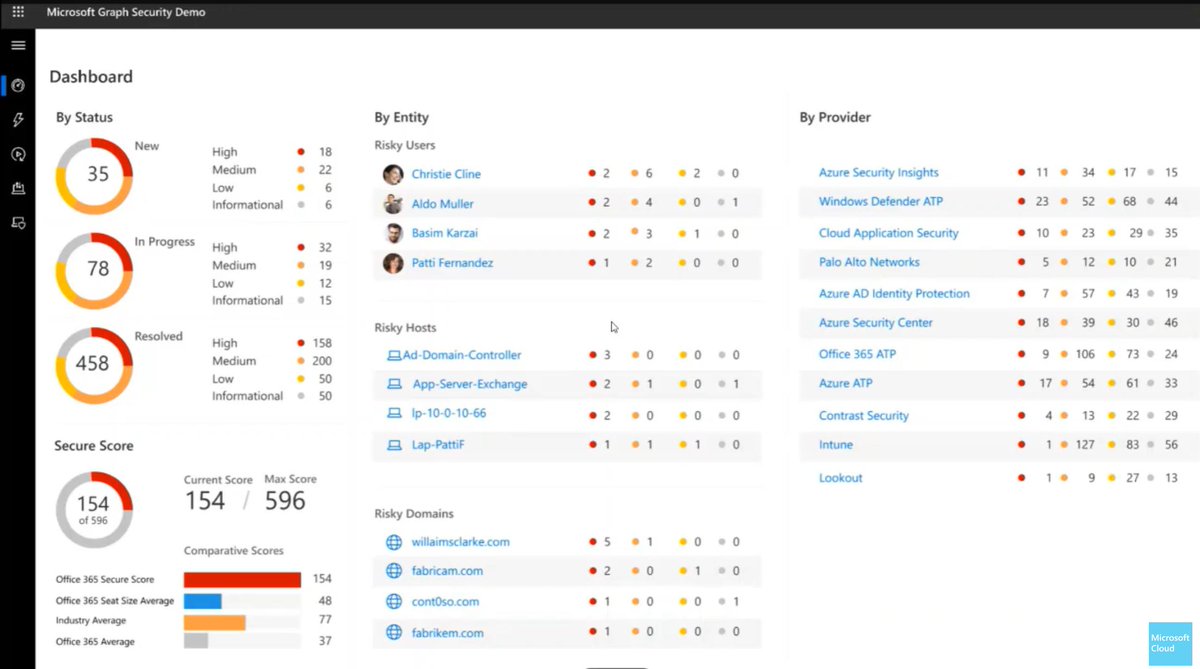Open Intune provider link
The width and height of the screenshot is (1200, 669).
coord(836,445)
